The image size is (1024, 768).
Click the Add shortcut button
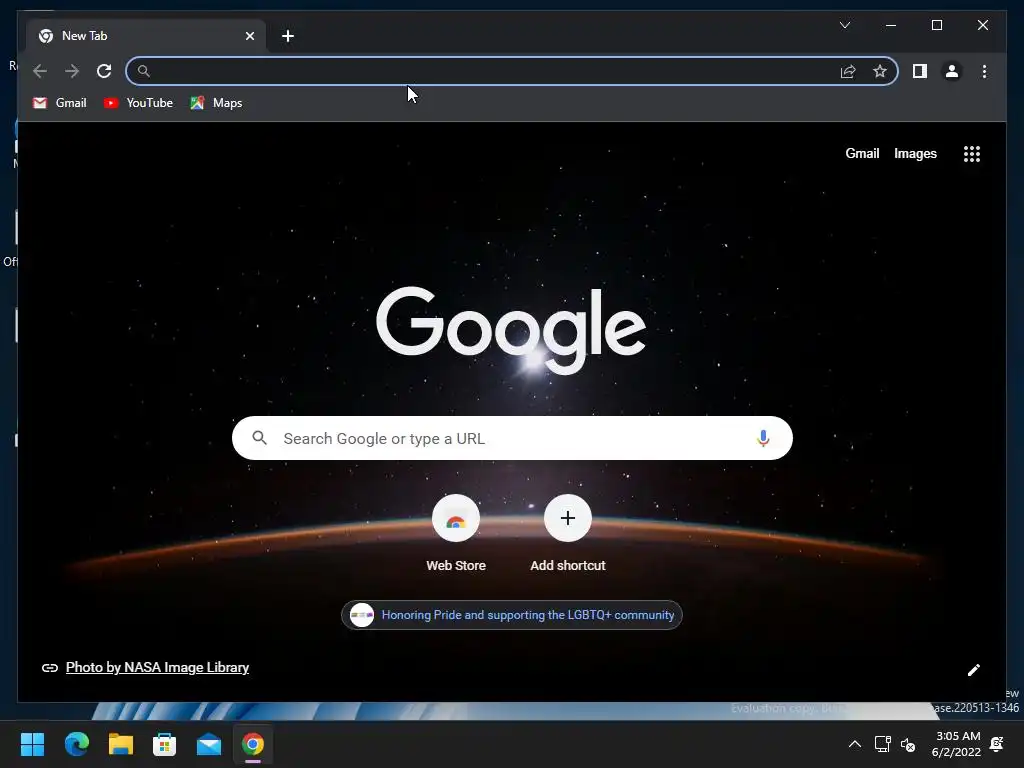coord(568,533)
